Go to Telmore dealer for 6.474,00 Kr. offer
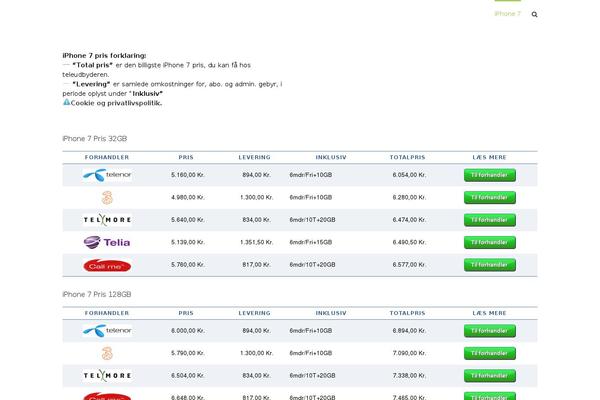This screenshot has width=600, height=400. point(490,220)
